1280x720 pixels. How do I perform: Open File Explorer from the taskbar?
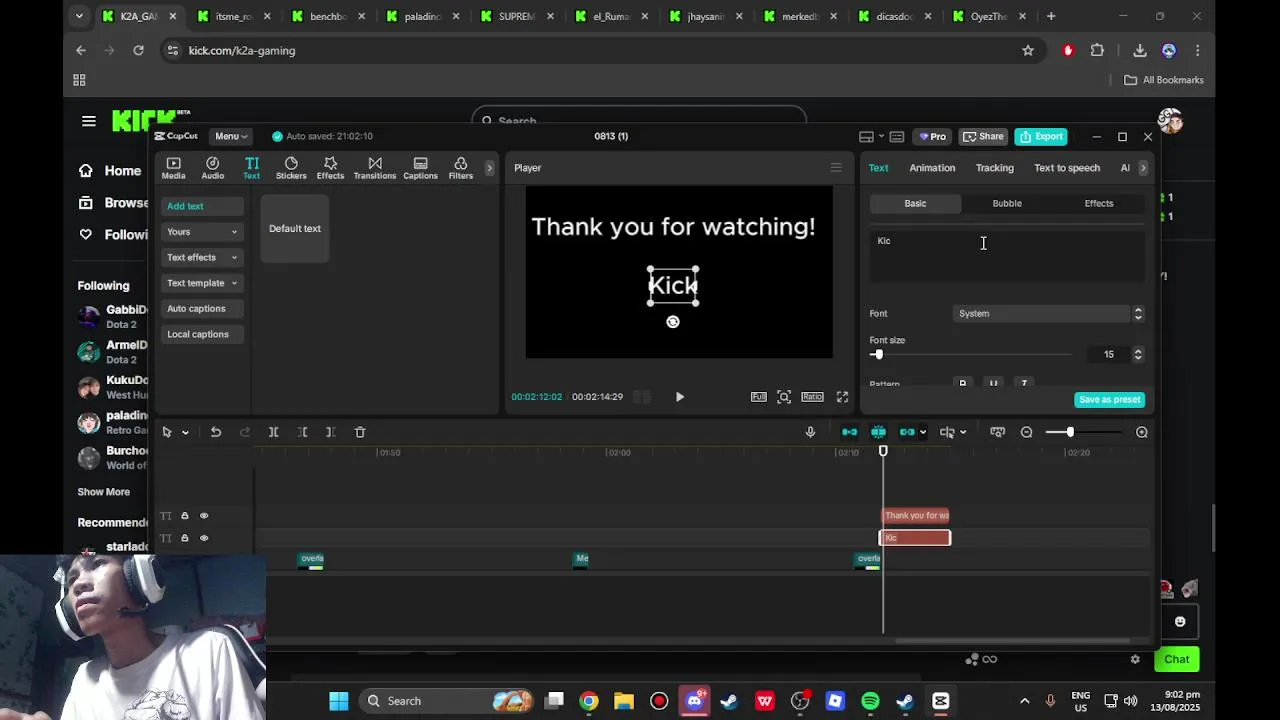point(624,701)
